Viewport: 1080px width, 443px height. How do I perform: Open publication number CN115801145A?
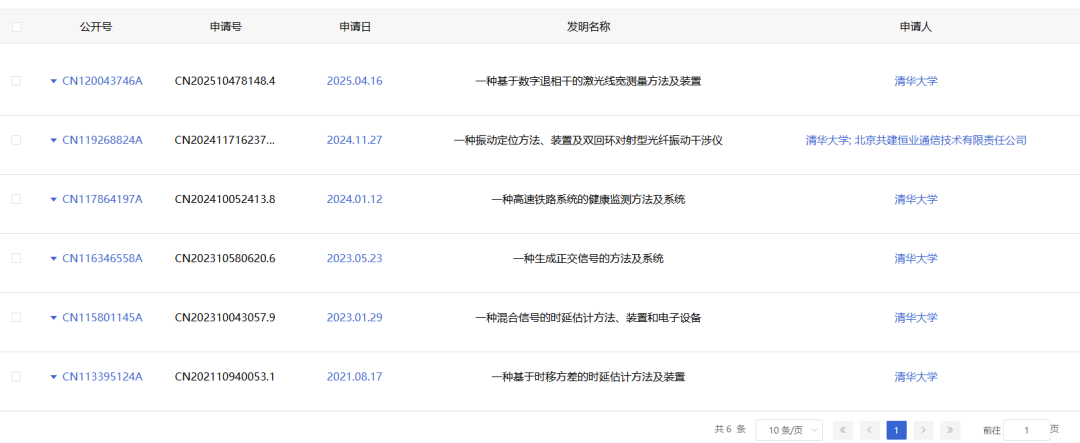coord(103,318)
